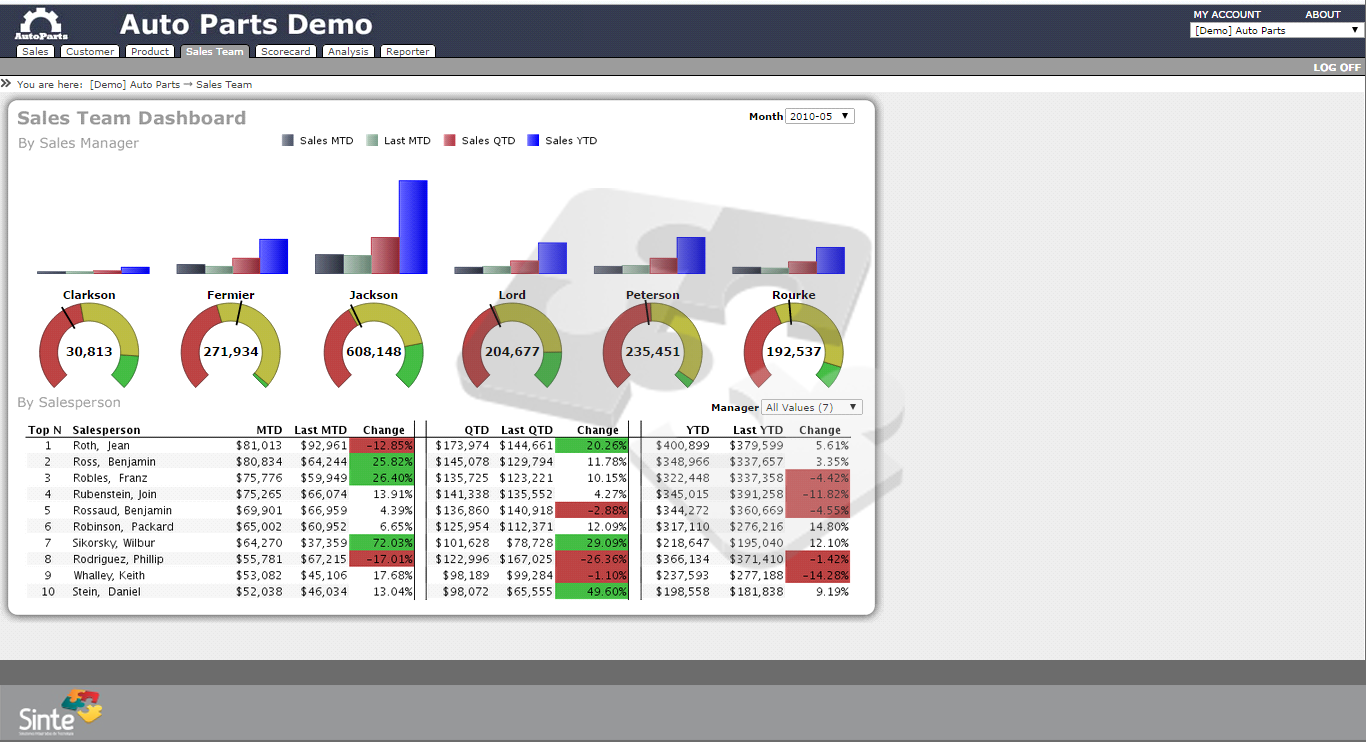Click the Sinte logo in footer
The width and height of the screenshot is (1366, 742).
point(60,712)
